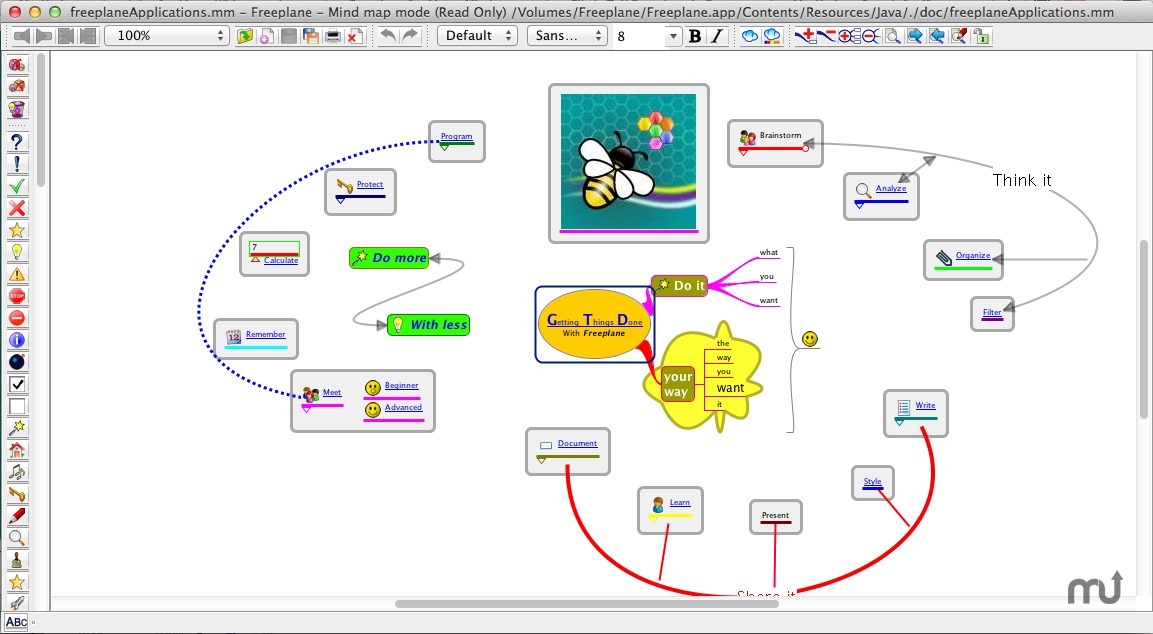Click the padlock encryption toolbar icon
This screenshot has width=1153, height=634.
(981, 36)
